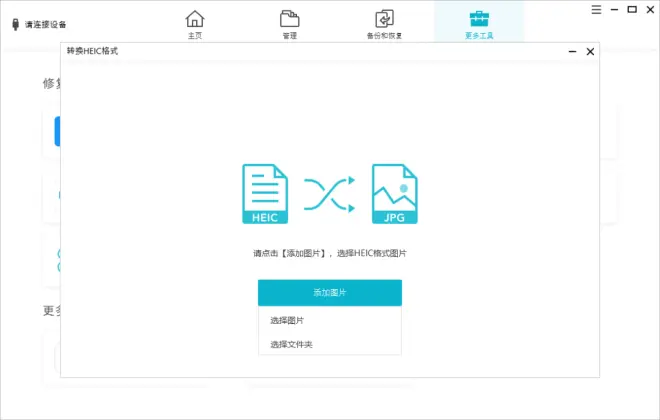The width and height of the screenshot is (660, 420).
Task: Close the 转换HEIC格式 dialog
Action: [590, 51]
